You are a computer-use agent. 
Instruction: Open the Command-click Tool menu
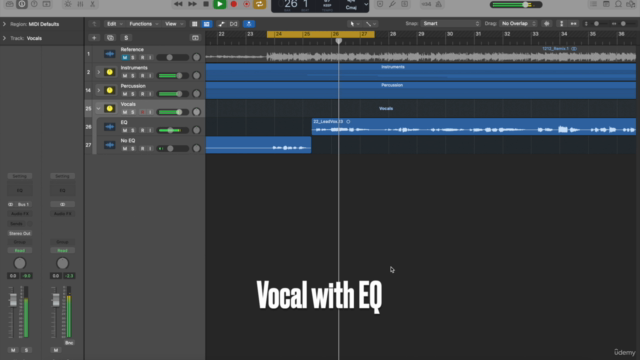coord(371,24)
